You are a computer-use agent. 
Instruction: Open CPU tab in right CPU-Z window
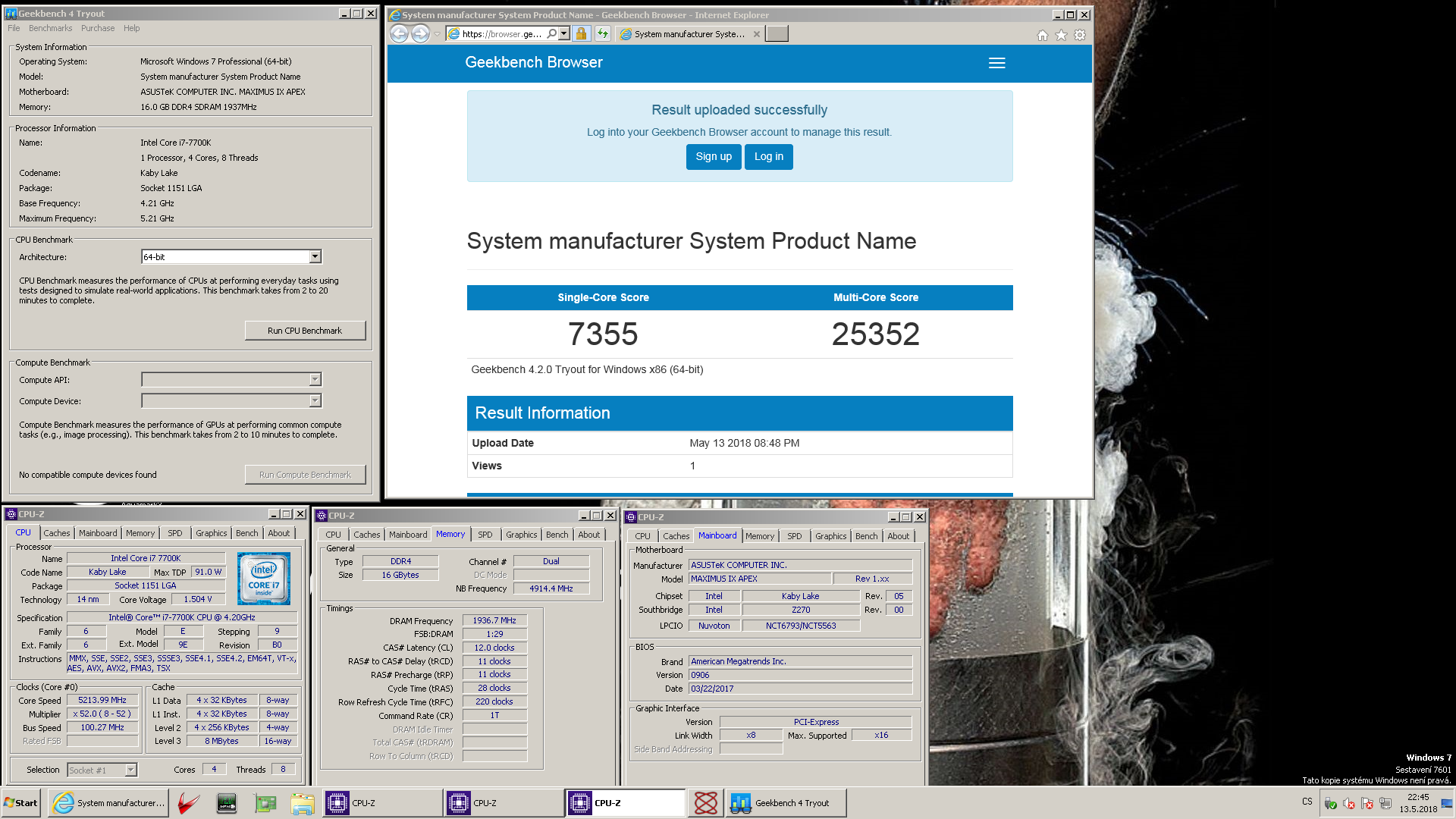tap(643, 536)
